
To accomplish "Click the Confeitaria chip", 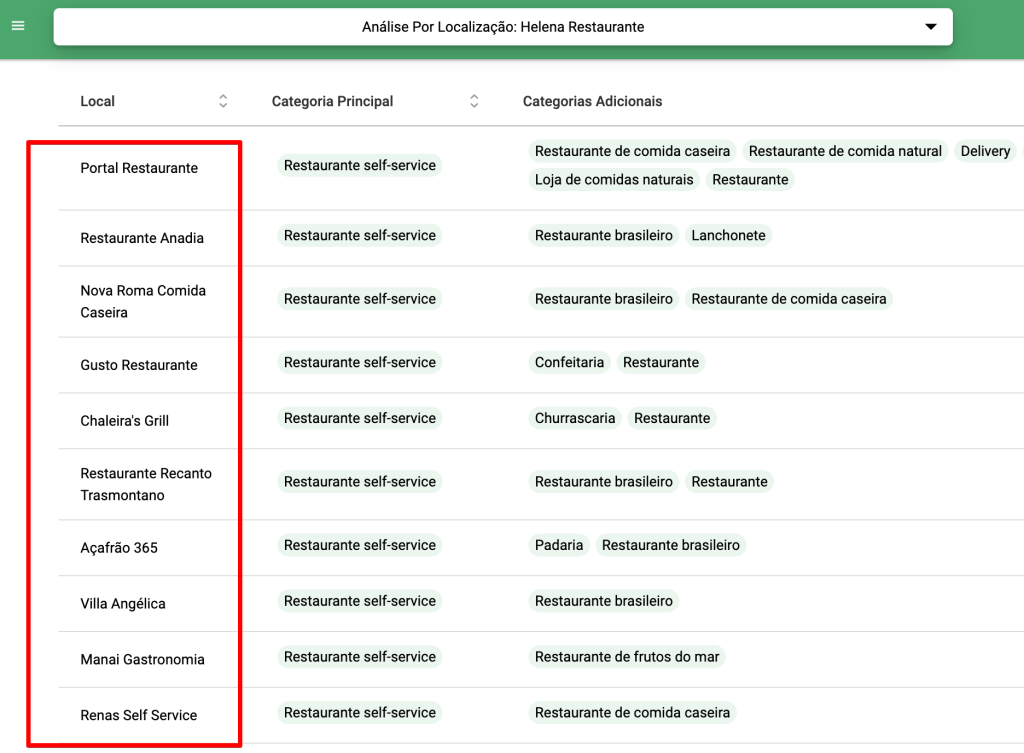I will 569,362.
